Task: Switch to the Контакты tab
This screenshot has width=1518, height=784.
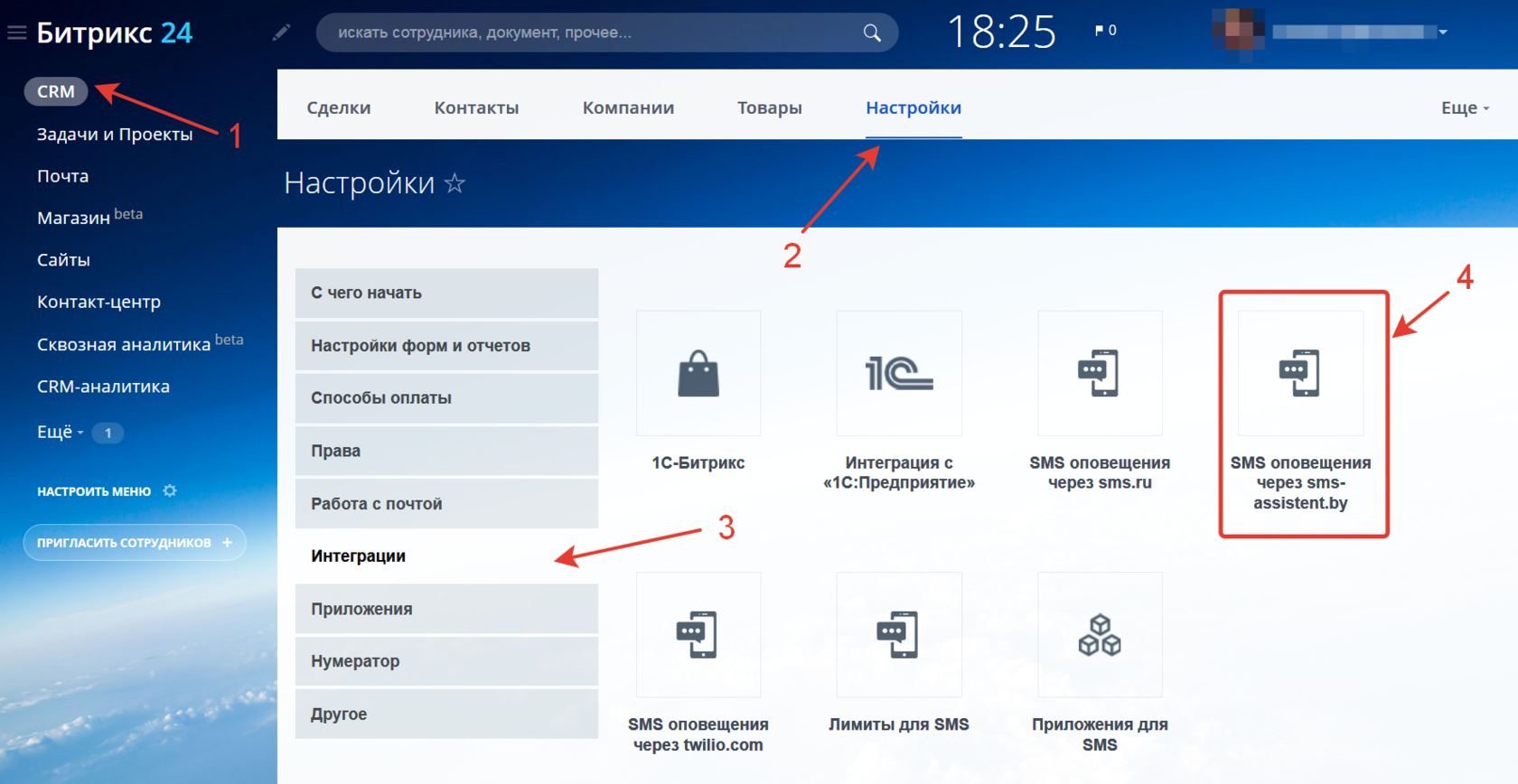Action: click(x=476, y=107)
